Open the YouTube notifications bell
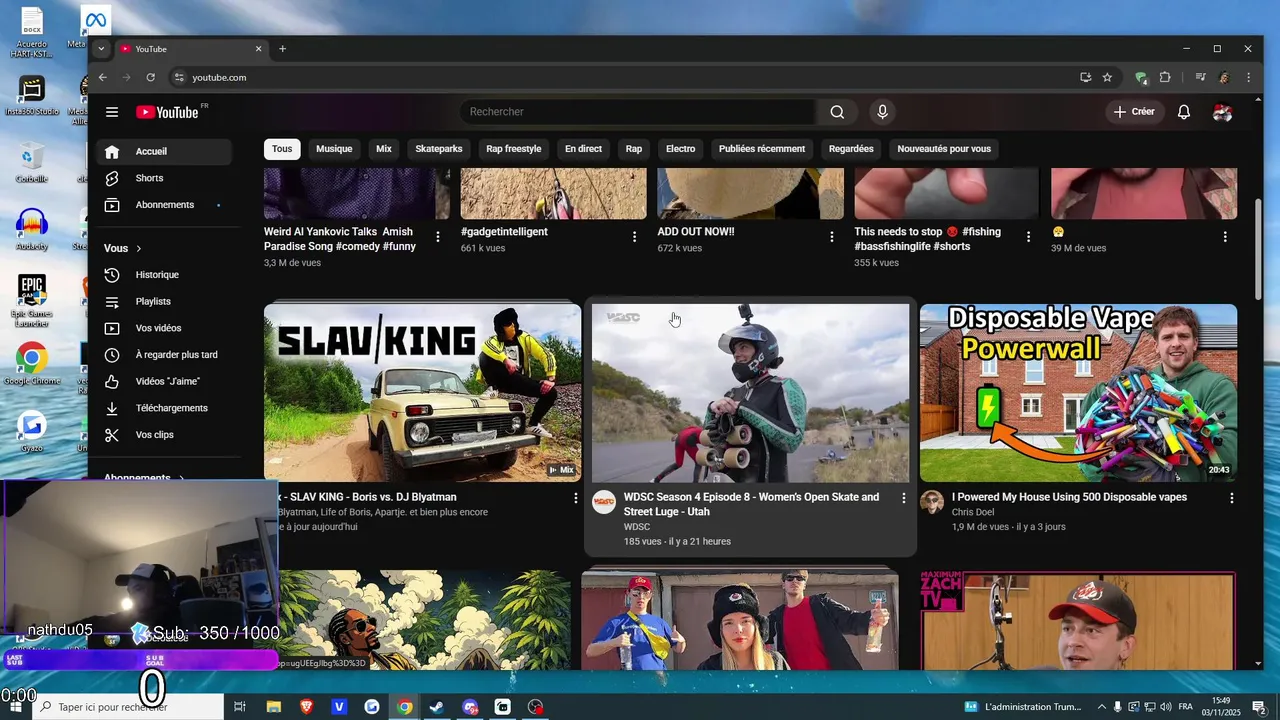The height and width of the screenshot is (720, 1280). coord(1184,112)
